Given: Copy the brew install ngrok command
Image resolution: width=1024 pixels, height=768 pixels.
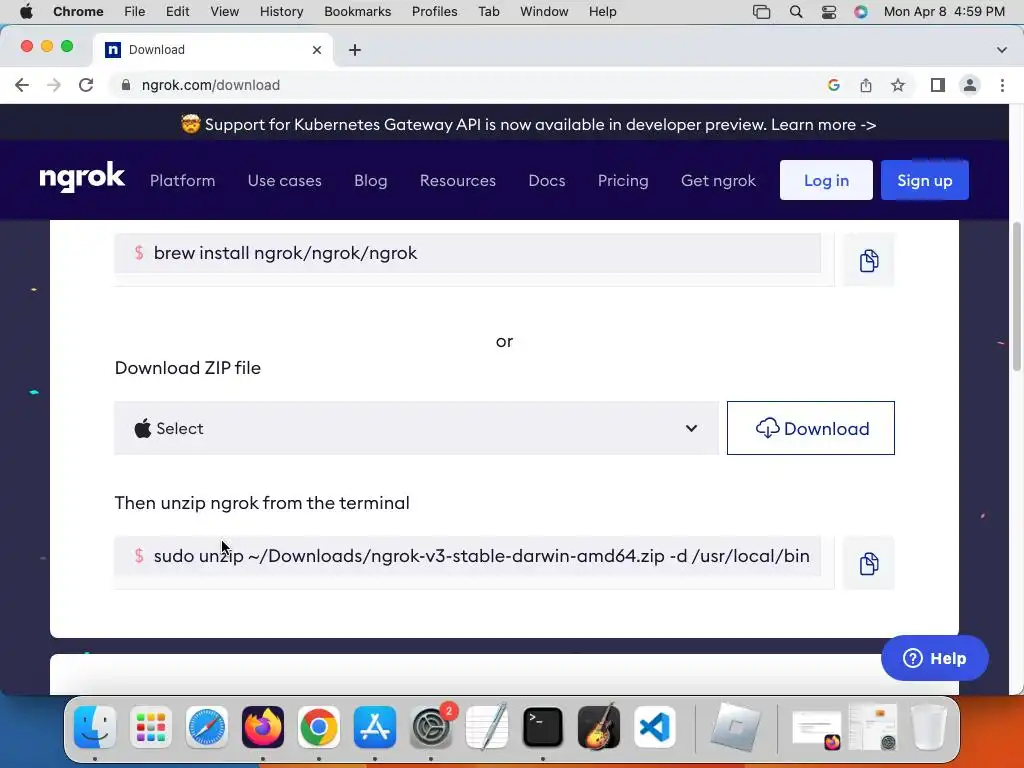Looking at the screenshot, I should (x=869, y=260).
